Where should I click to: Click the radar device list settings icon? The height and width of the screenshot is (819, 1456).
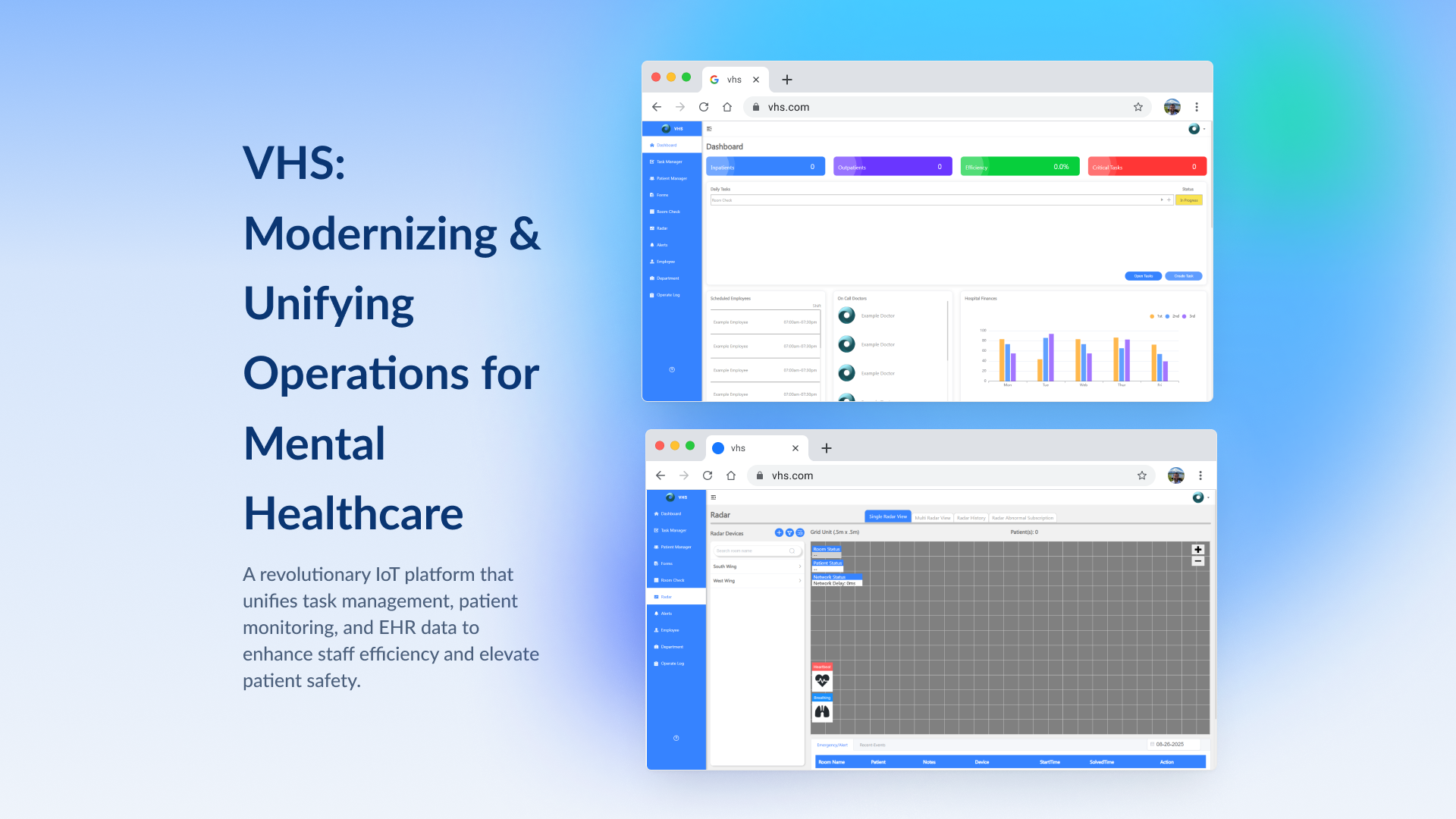[x=800, y=532]
